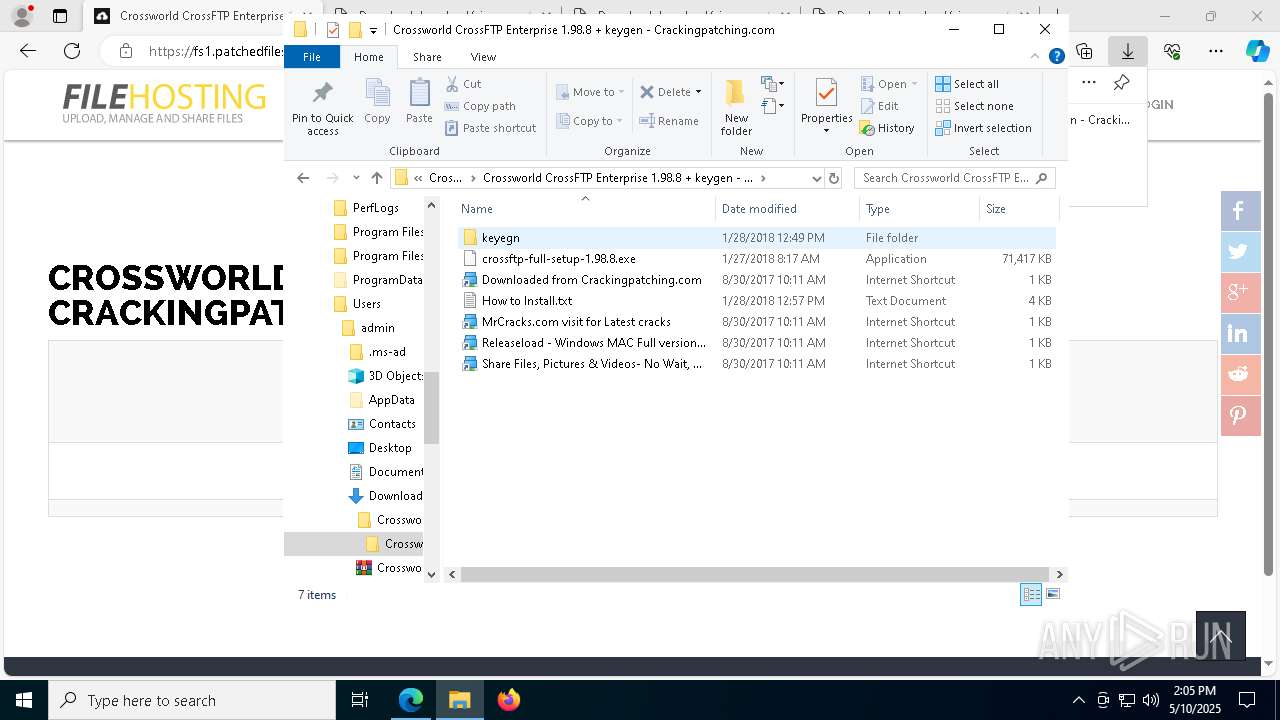The image size is (1280, 720).
Task: Select MrCracks.com shortcut file
Action: (x=756, y=322)
